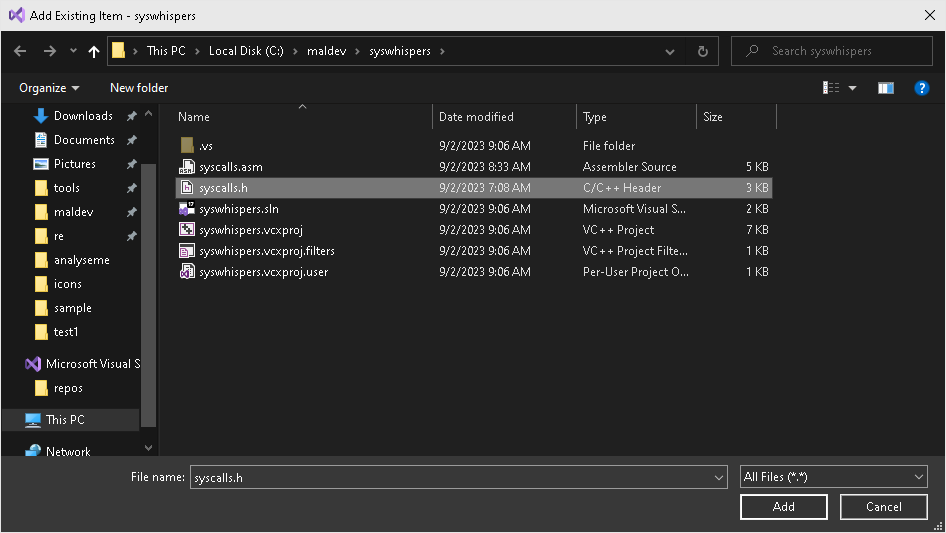946x533 pixels.
Task: Select the syscalls.asm file icon
Action: pyautogui.click(x=187, y=167)
